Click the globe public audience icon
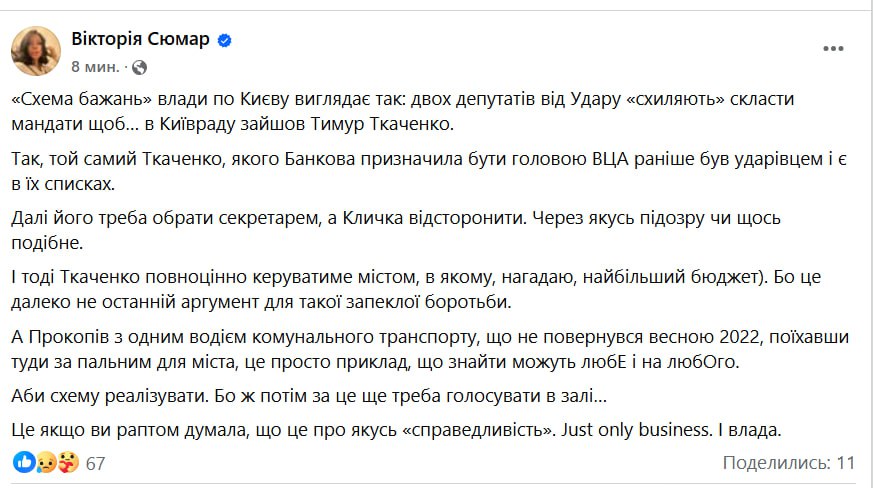 [x=139, y=67]
